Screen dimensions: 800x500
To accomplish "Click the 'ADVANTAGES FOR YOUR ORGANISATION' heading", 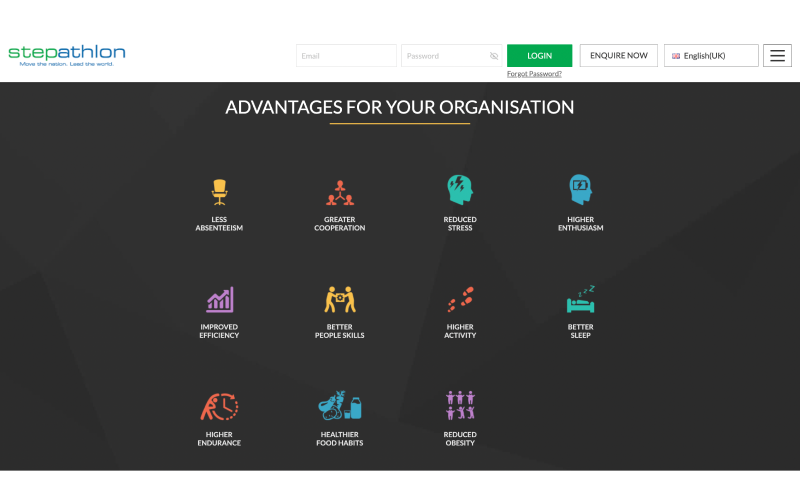I will click(x=400, y=108).
